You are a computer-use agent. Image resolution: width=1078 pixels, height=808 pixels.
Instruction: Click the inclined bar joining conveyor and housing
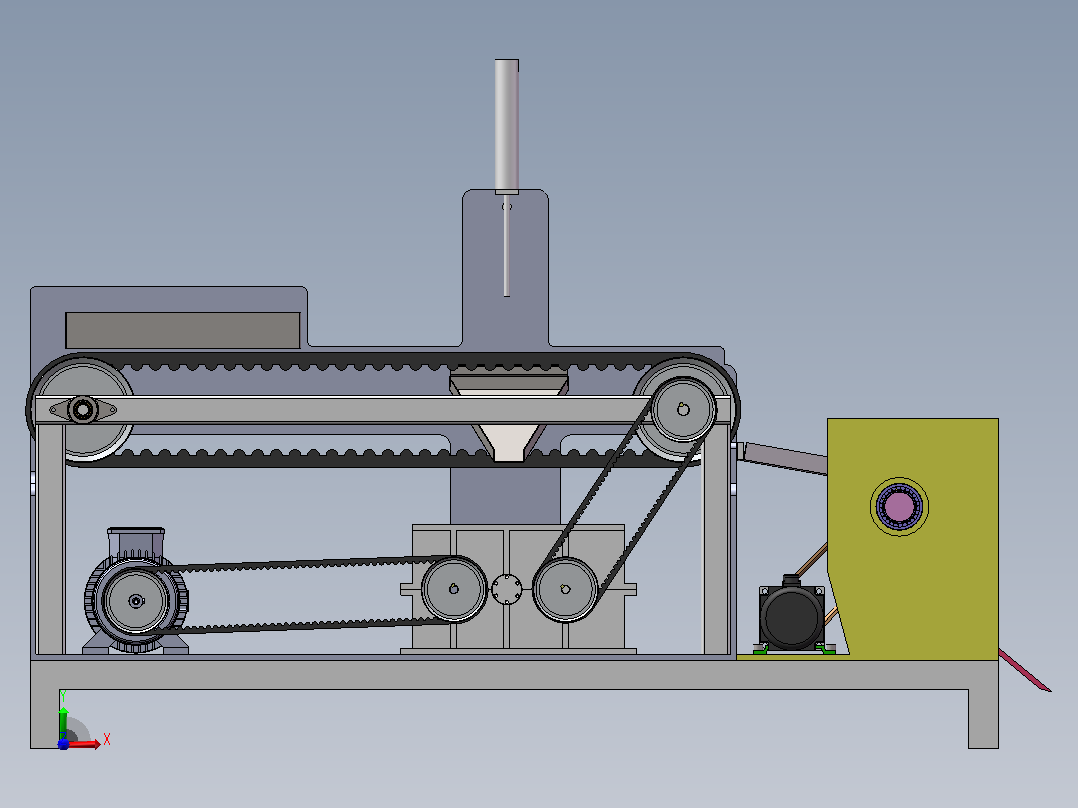coord(782,458)
